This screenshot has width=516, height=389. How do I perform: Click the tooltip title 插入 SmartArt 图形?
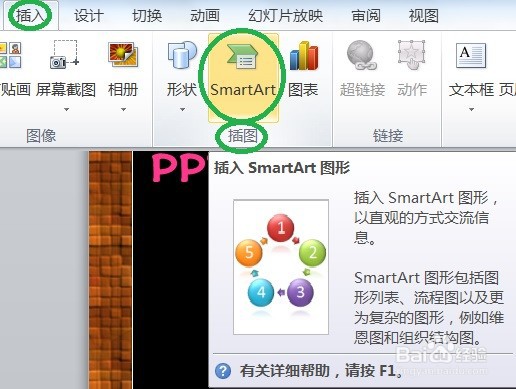tap(282, 168)
